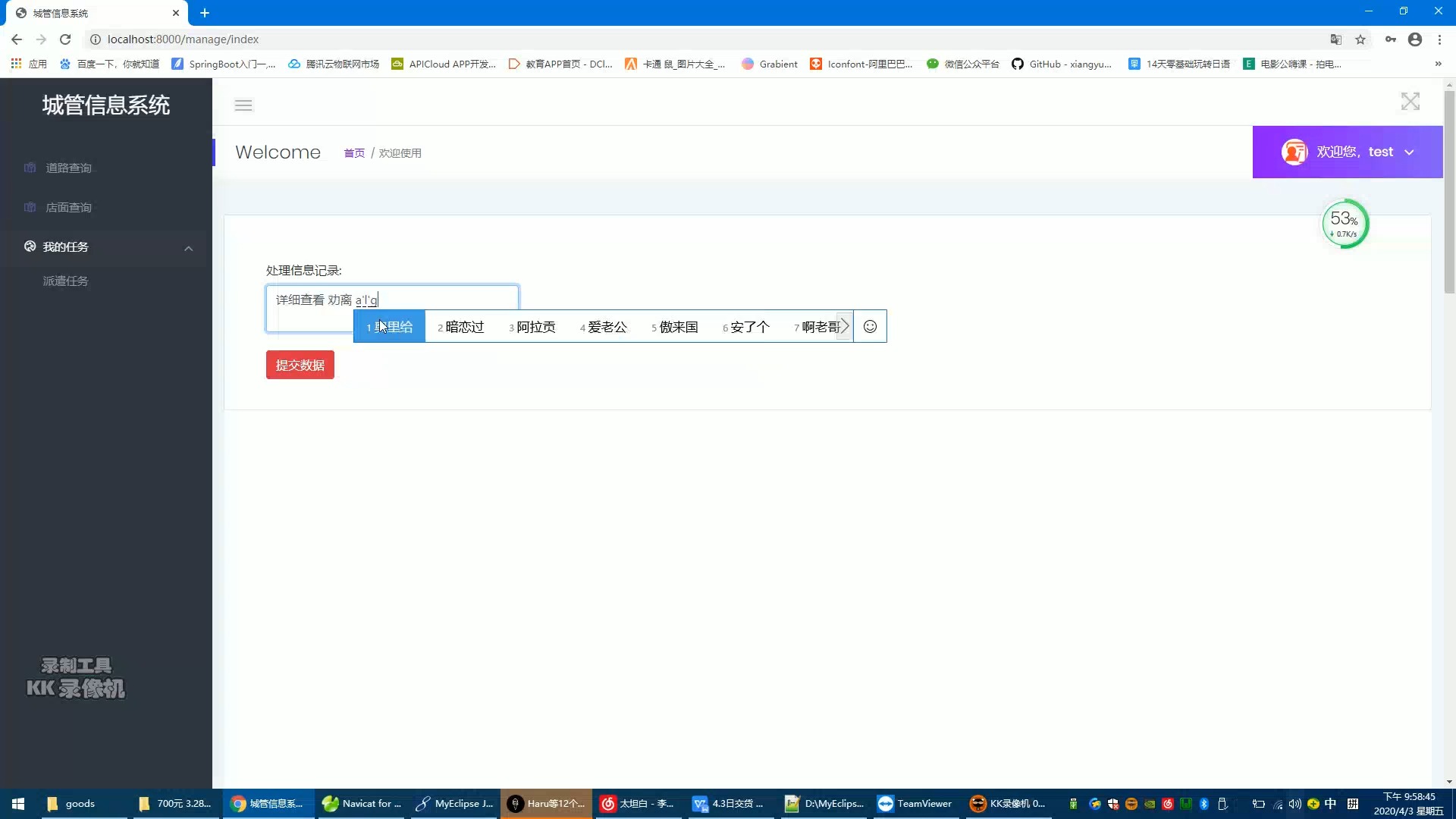The image size is (1456, 819).
Task: Select autocomplete suggestion 联里给
Action: coord(390,327)
